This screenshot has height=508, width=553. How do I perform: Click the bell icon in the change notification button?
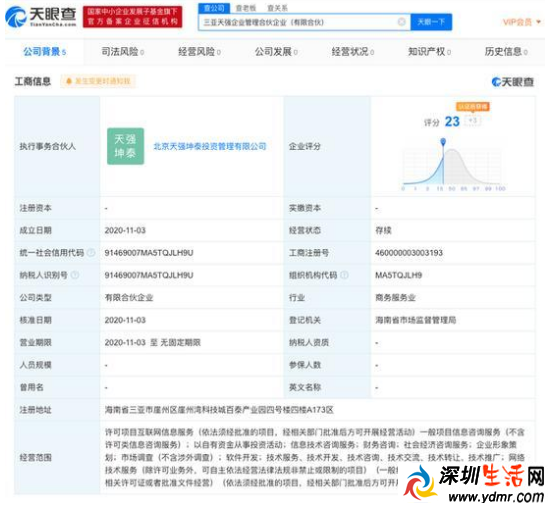coord(69,81)
